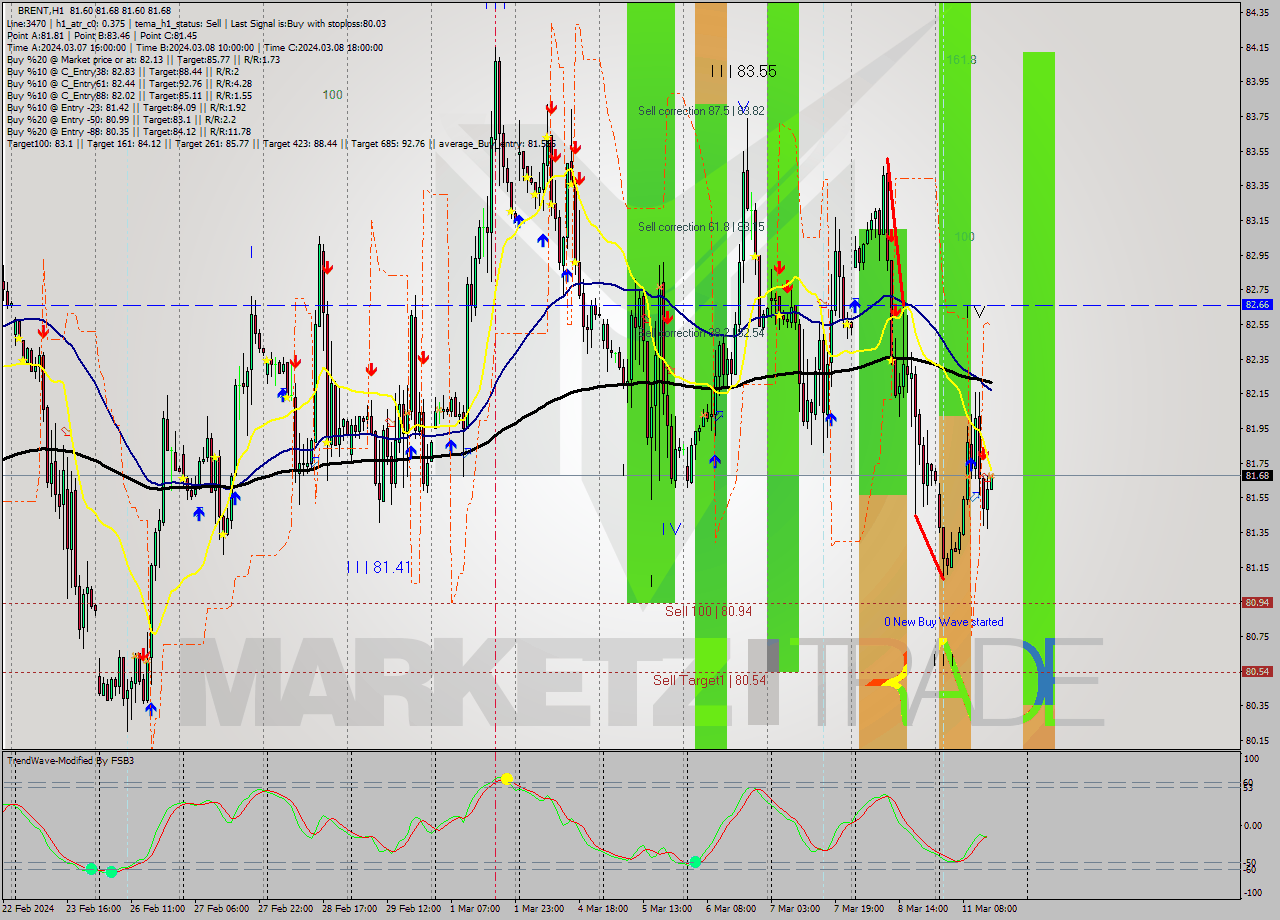Click the 'Sell correction 61.8 | 83.15' label
1280x920 pixels.
[701, 227]
